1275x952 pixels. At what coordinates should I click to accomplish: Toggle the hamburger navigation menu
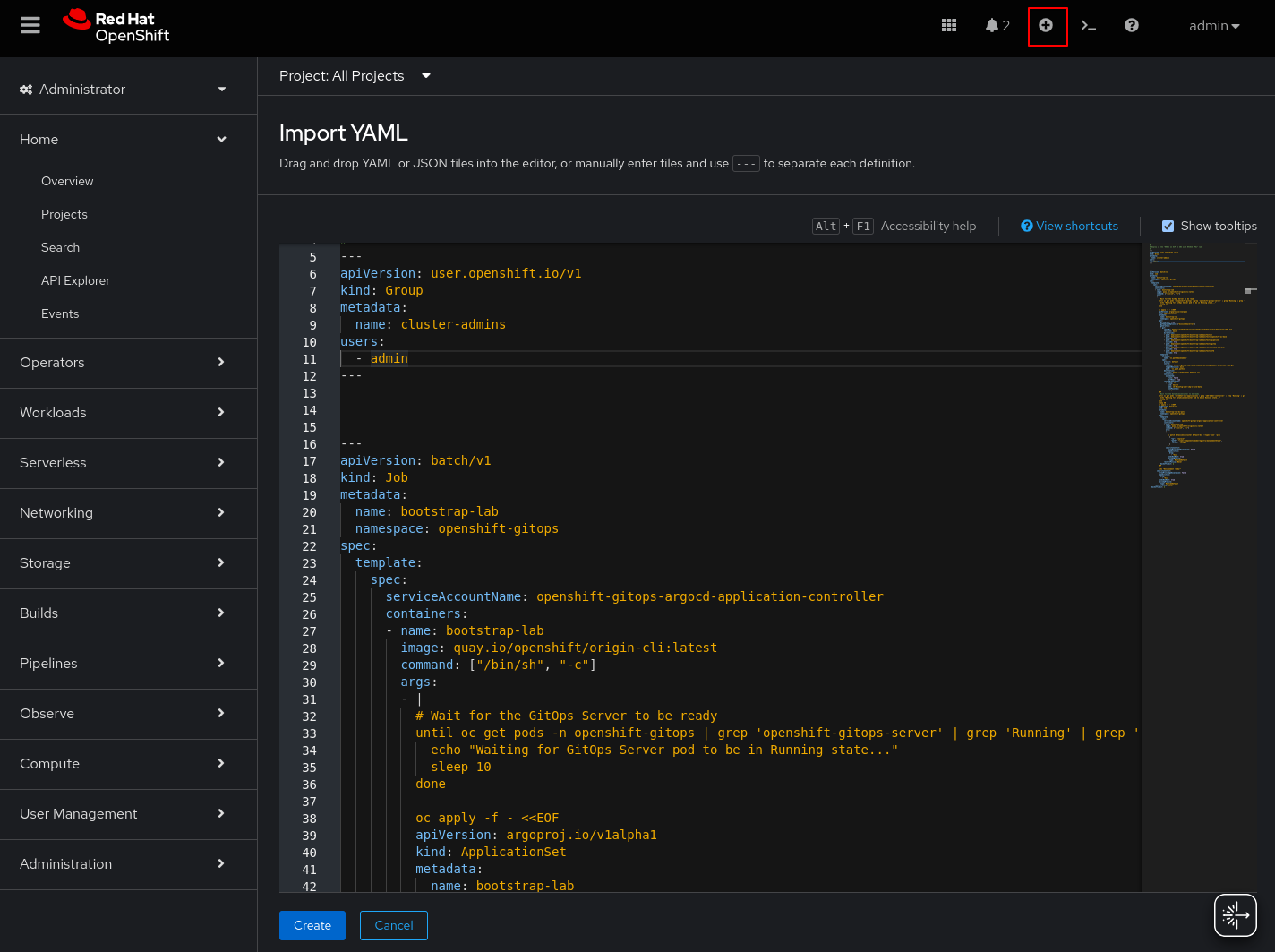pyautogui.click(x=30, y=25)
